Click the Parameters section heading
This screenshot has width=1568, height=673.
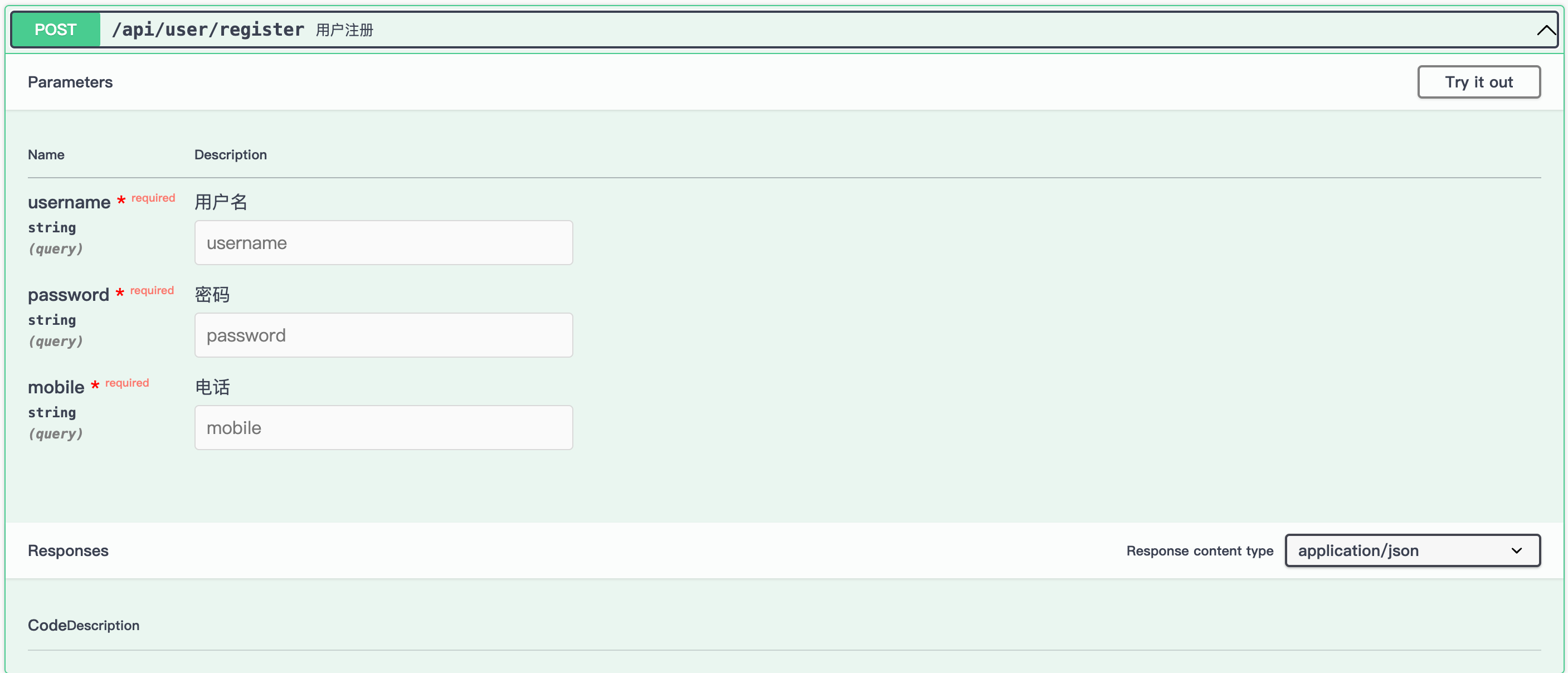tap(70, 82)
